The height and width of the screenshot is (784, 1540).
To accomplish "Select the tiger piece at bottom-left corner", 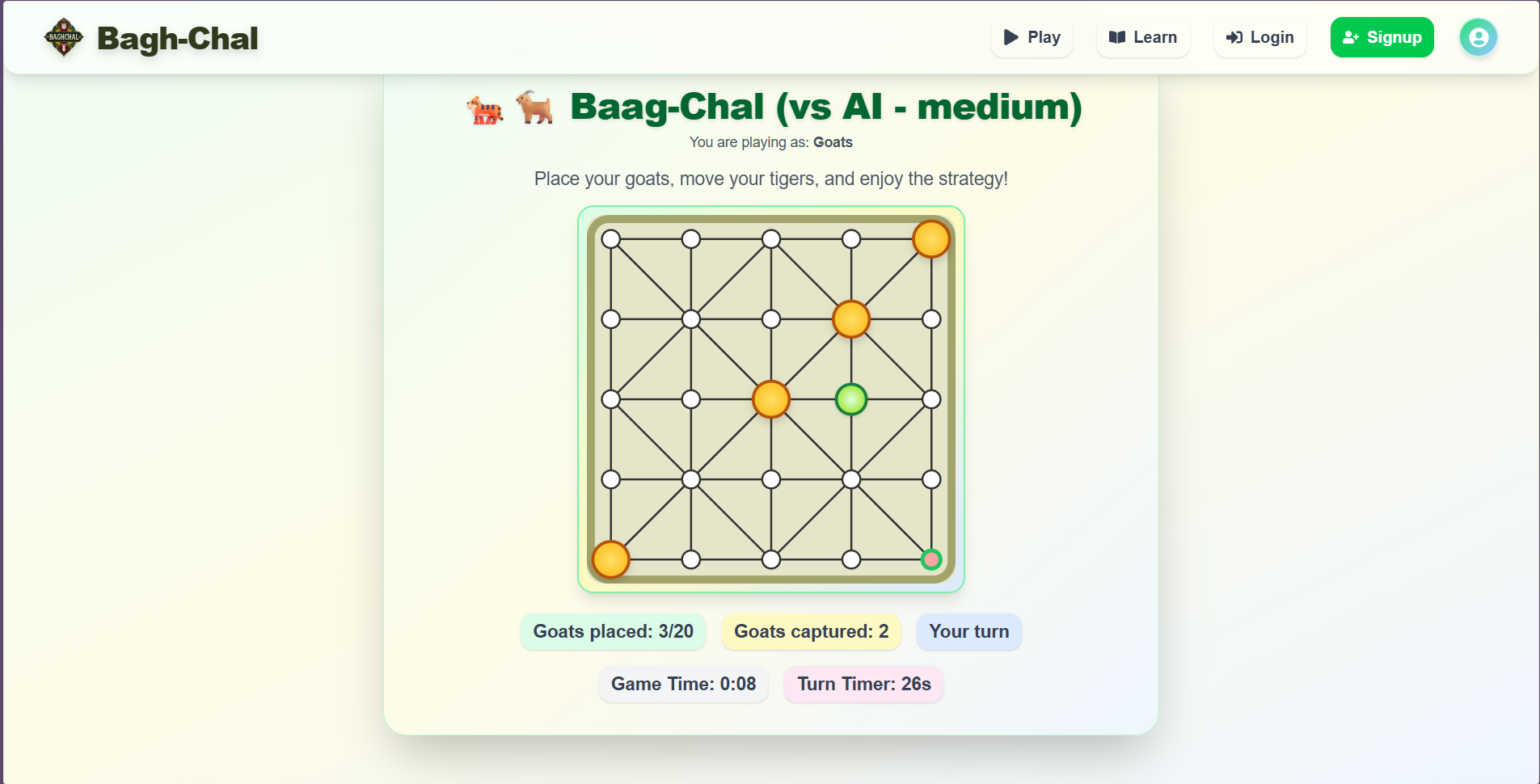I will pos(611,559).
